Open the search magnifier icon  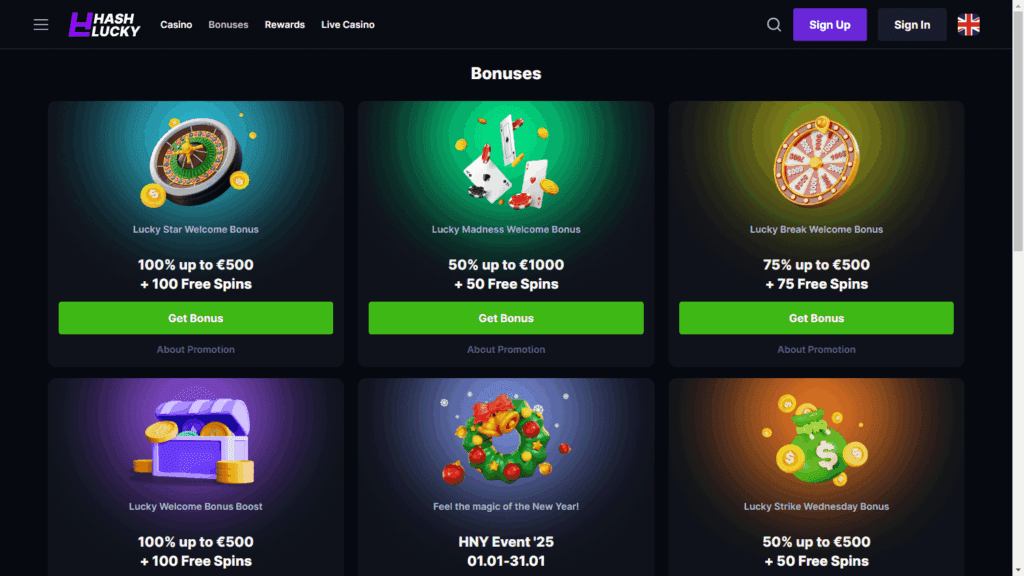774,25
